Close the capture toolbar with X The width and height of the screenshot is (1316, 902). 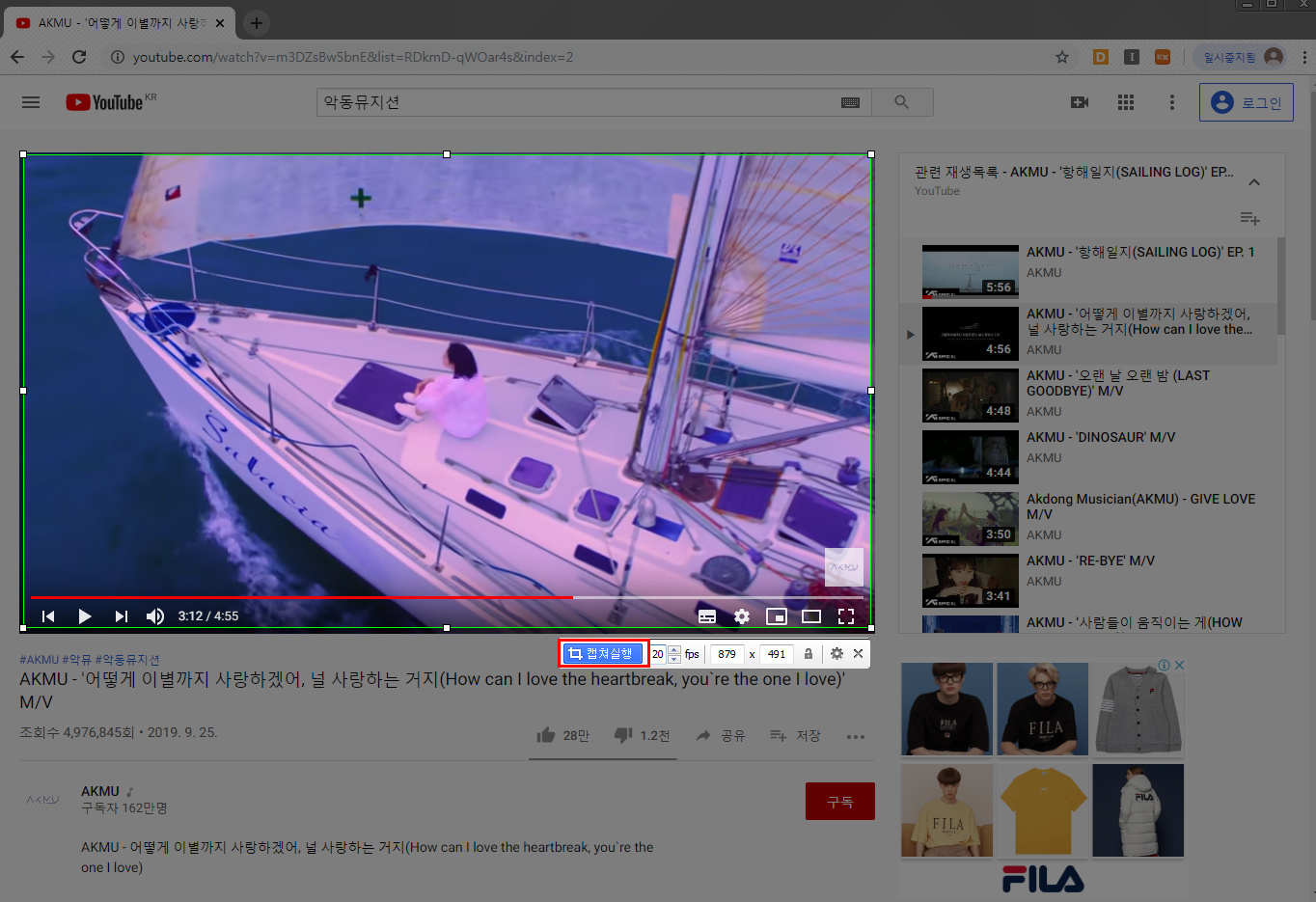pyautogui.click(x=858, y=654)
